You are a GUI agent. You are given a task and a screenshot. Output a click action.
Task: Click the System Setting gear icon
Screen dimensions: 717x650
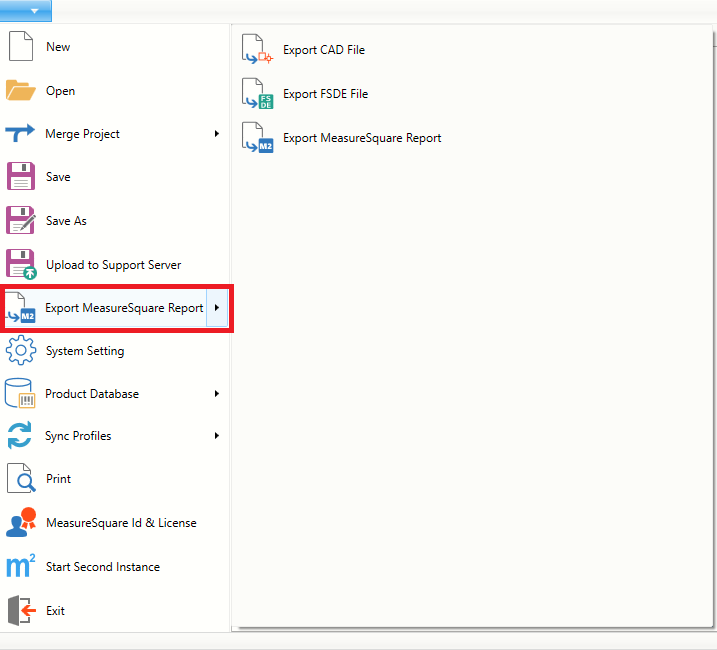[21, 350]
